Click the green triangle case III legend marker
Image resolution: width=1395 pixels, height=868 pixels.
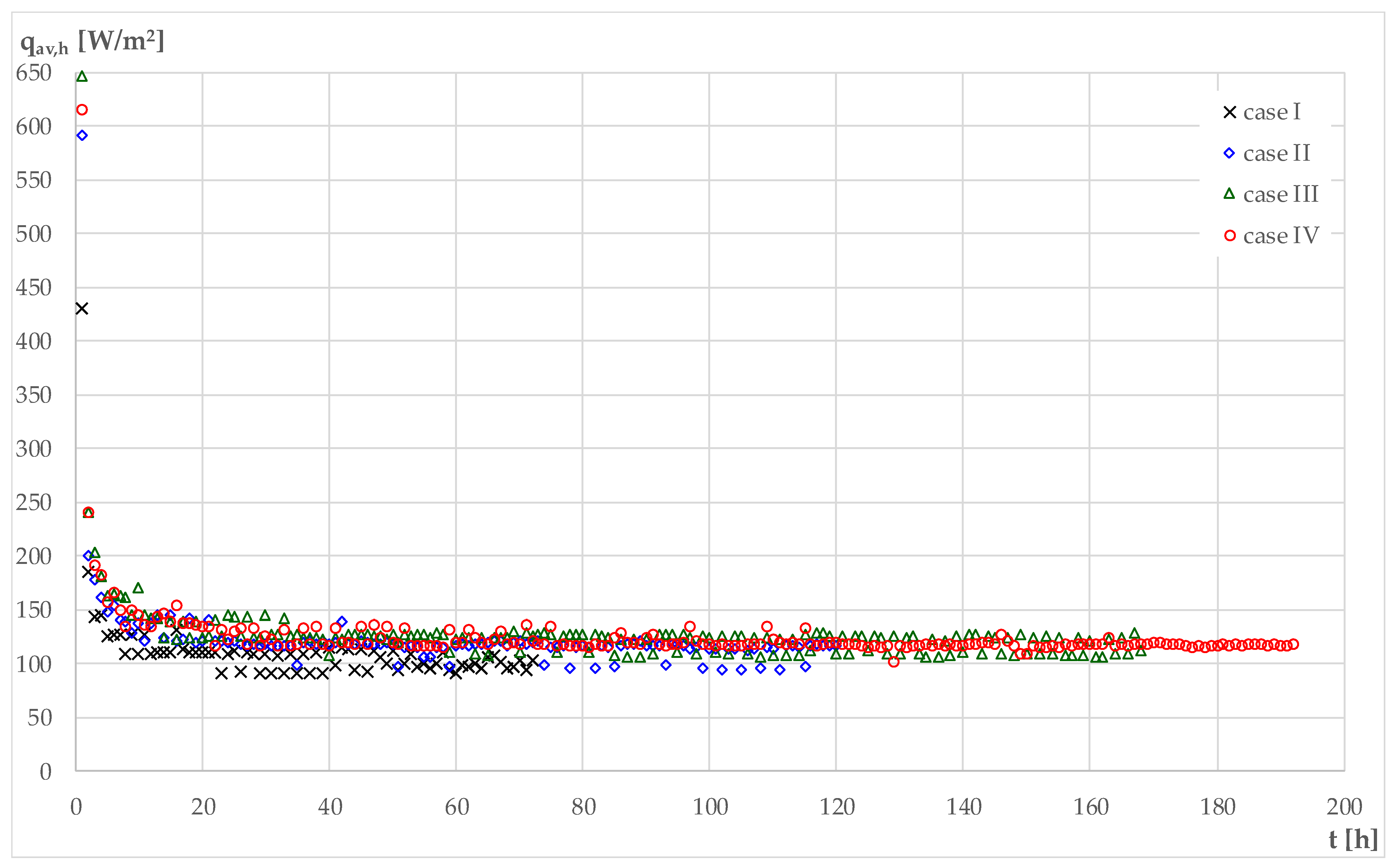(1229, 194)
